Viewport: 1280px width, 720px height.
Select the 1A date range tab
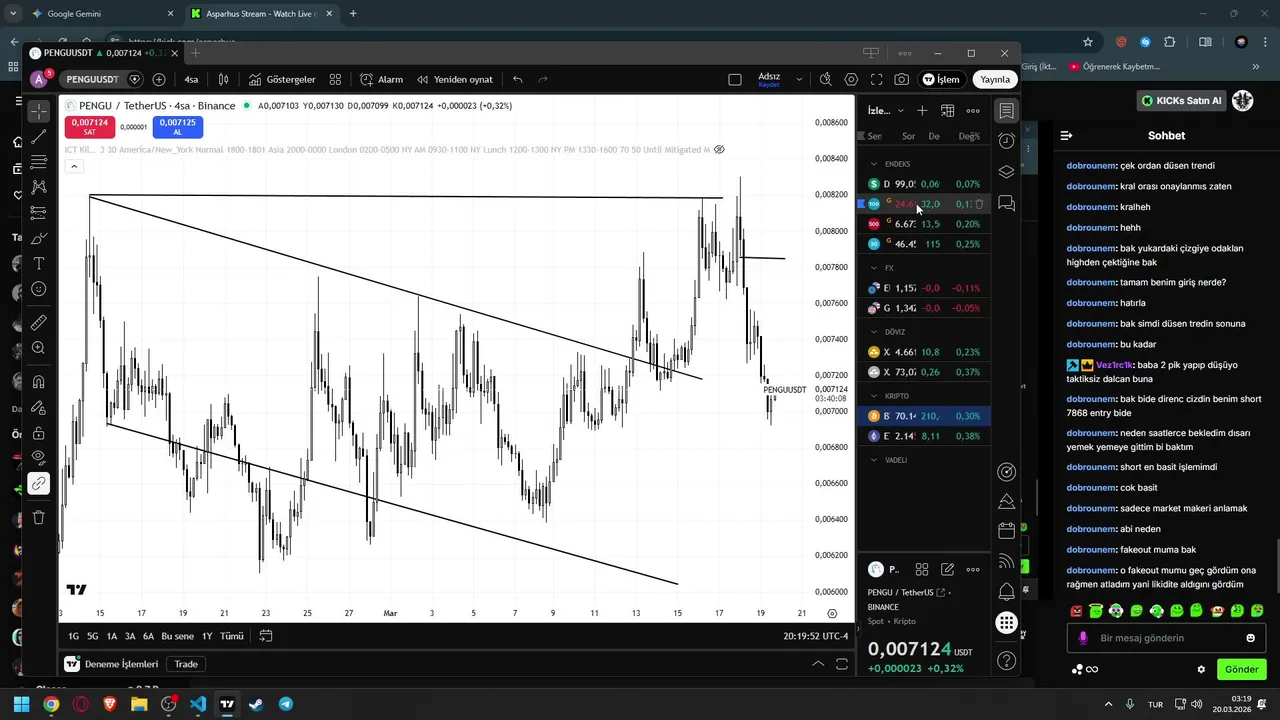click(x=112, y=636)
